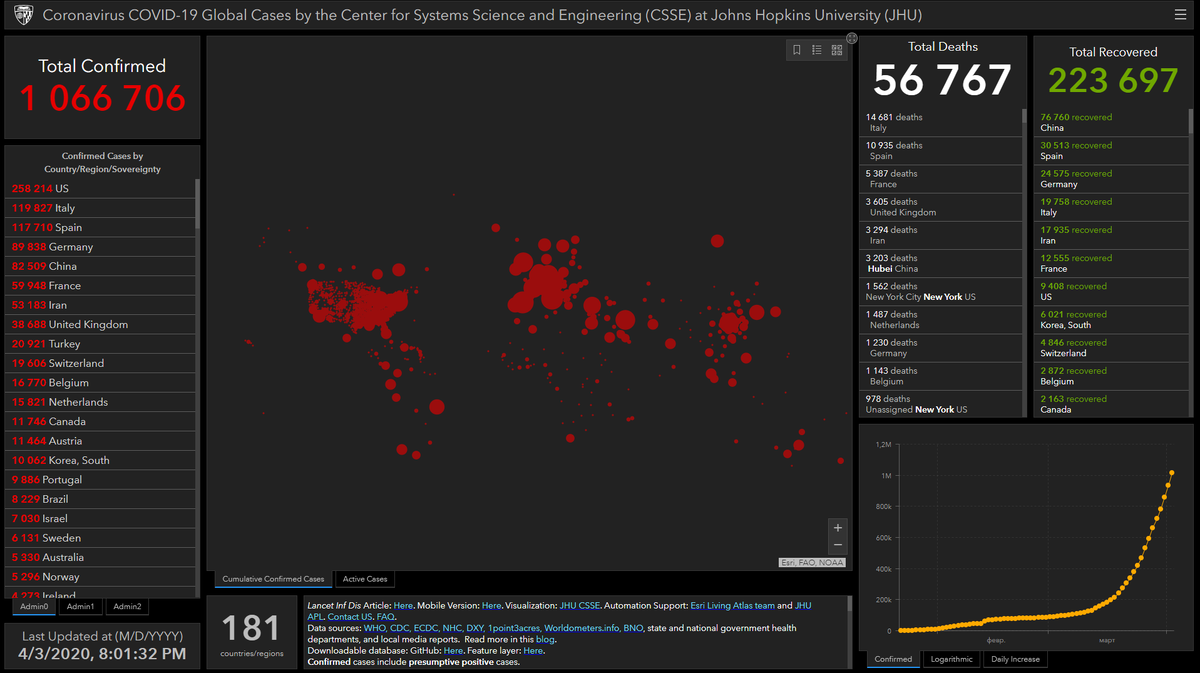Click the country list scrollbar
This screenshot has width=1200, height=673.
coord(197,205)
